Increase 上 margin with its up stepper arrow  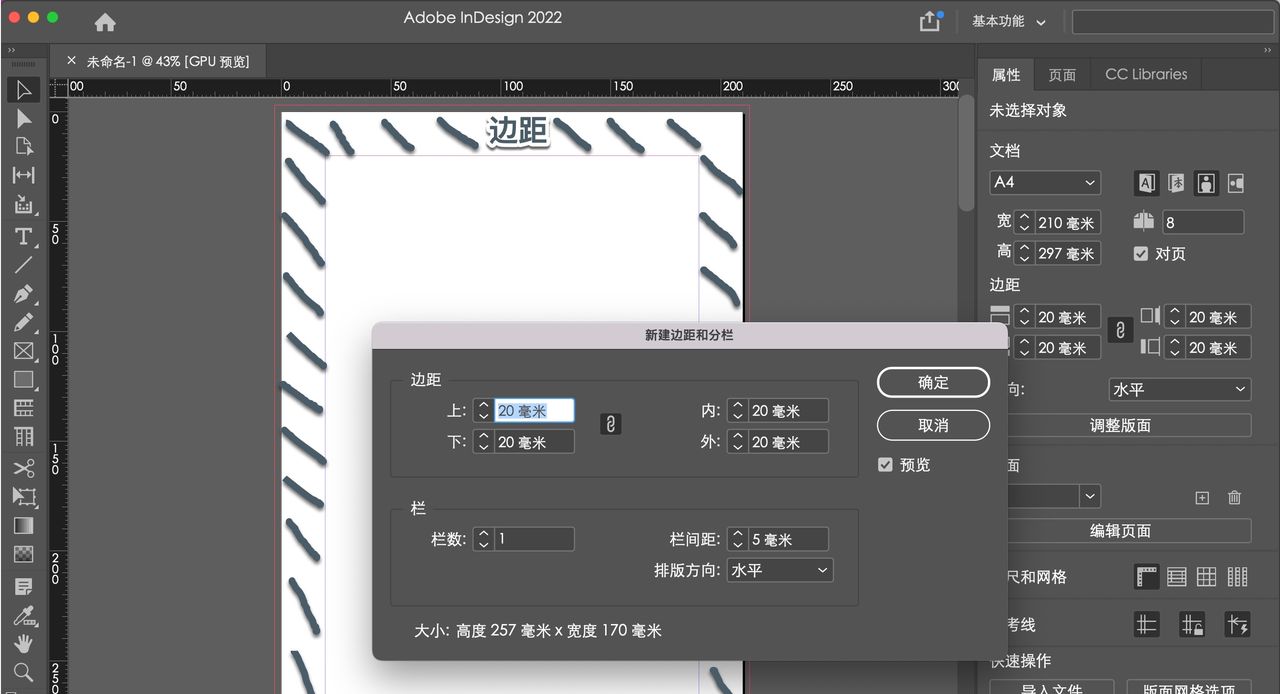(x=483, y=405)
